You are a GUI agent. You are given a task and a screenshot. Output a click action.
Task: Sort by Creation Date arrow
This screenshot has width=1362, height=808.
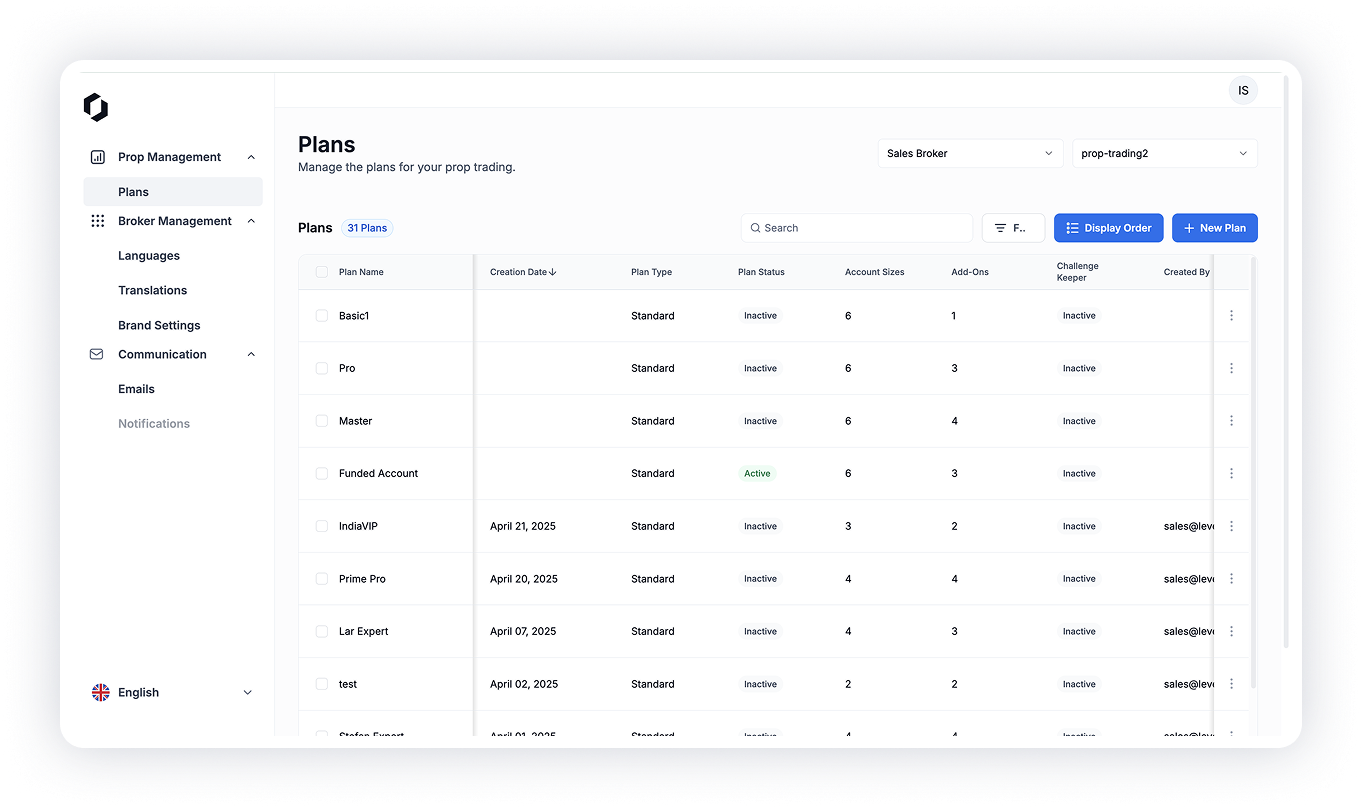click(553, 272)
